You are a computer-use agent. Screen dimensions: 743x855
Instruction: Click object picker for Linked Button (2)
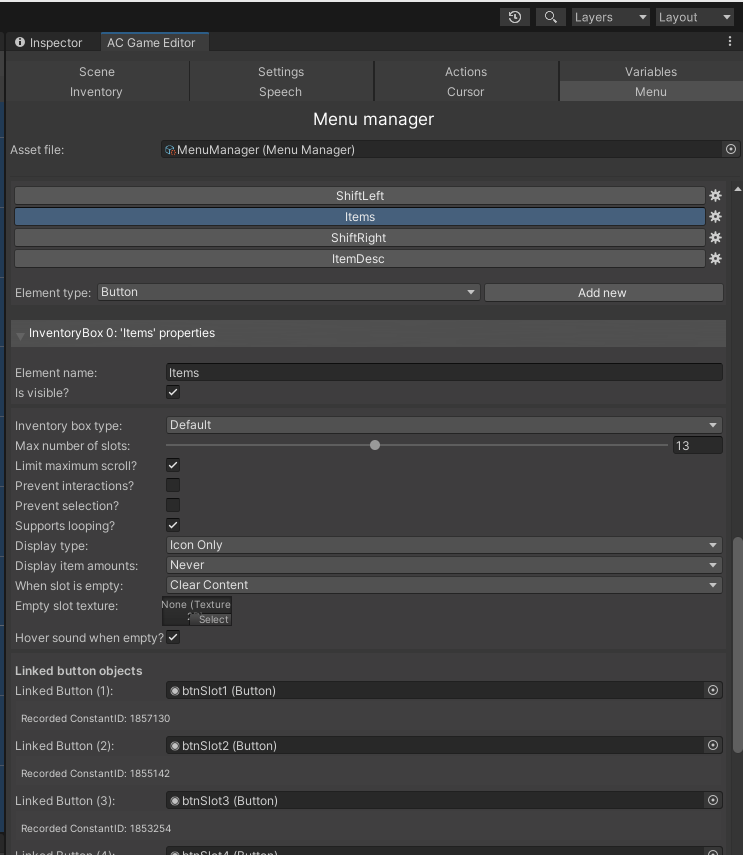tap(712, 745)
